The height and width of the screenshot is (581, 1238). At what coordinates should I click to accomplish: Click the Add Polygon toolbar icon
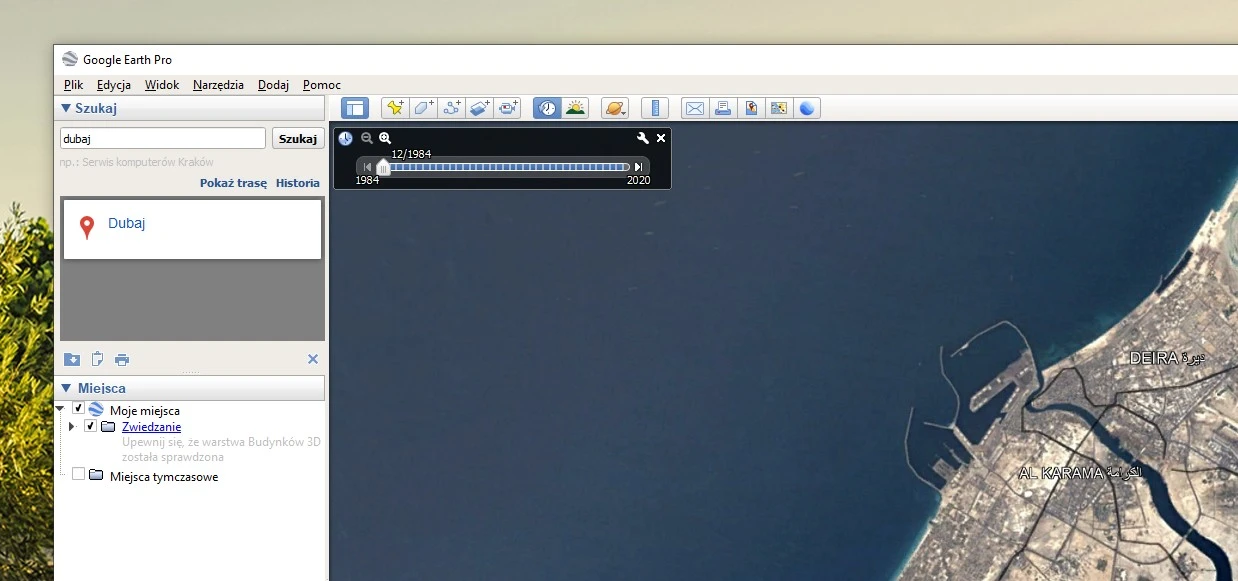tap(424, 108)
